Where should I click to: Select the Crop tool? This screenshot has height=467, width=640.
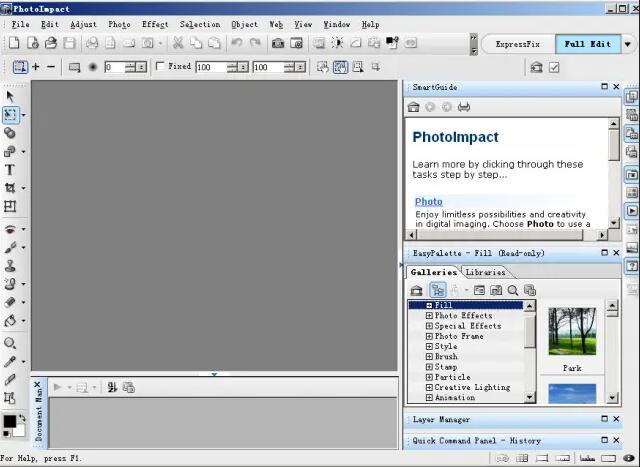(x=10, y=188)
